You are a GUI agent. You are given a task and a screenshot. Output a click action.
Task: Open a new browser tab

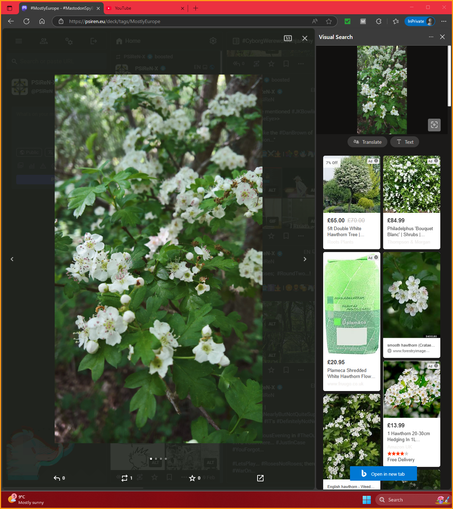pyautogui.click(x=196, y=8)
